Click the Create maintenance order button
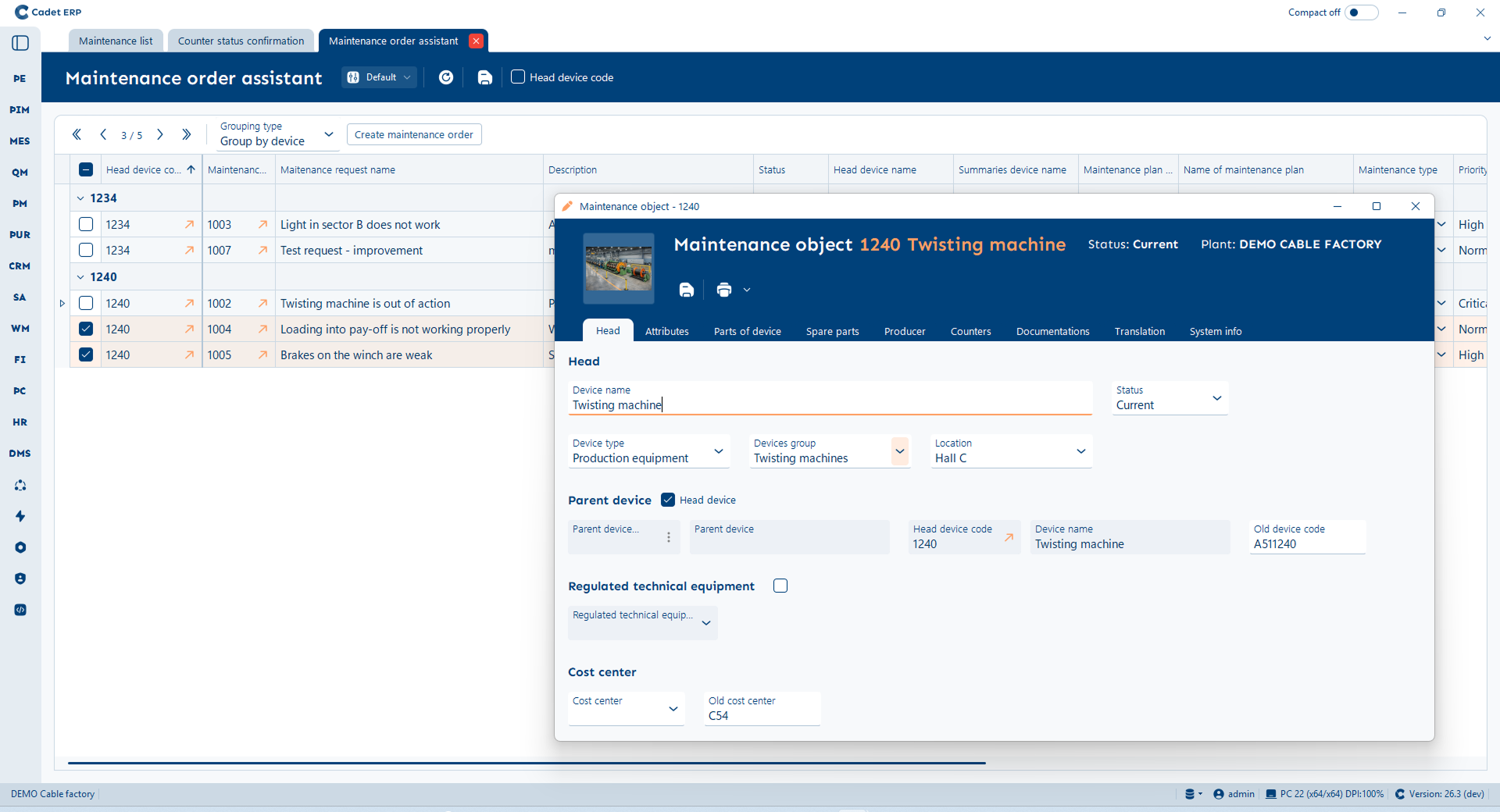1500x812 pixels. [x=414, y=134]
